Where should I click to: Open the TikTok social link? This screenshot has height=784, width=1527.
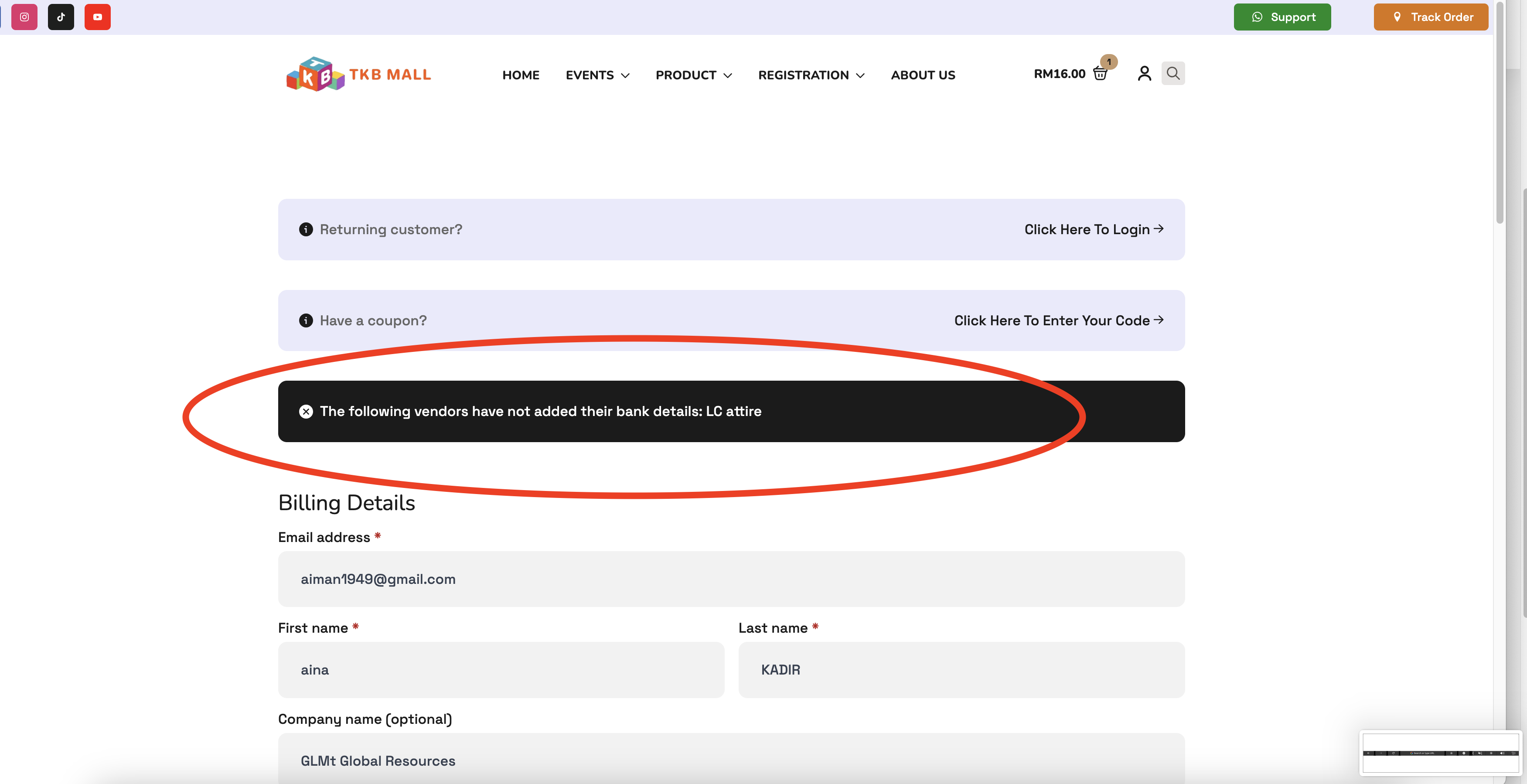tap(61, 17)
